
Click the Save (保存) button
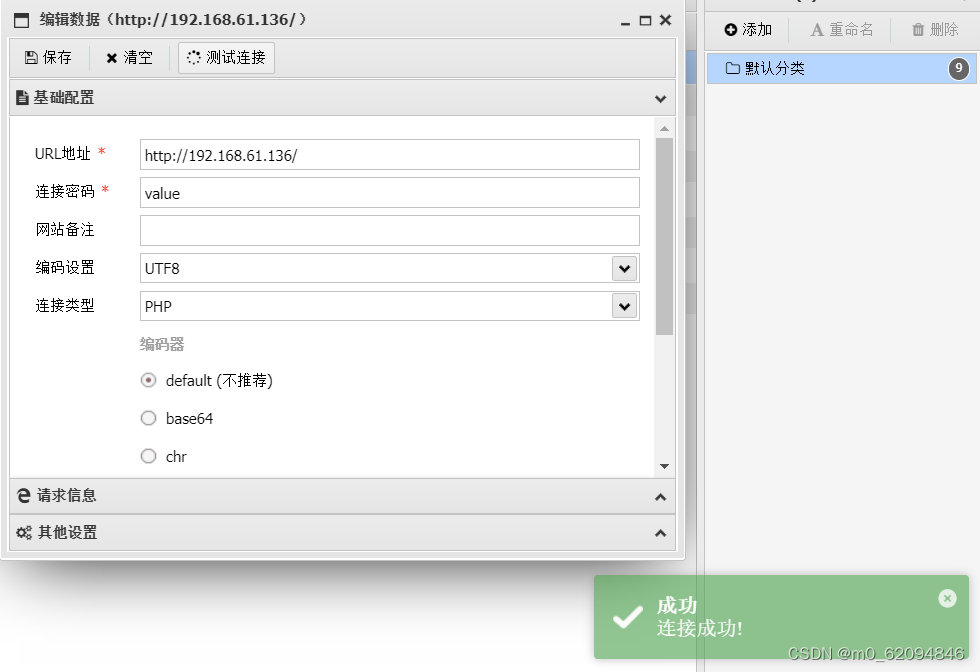pyautogui.click(x=48, y=58)
